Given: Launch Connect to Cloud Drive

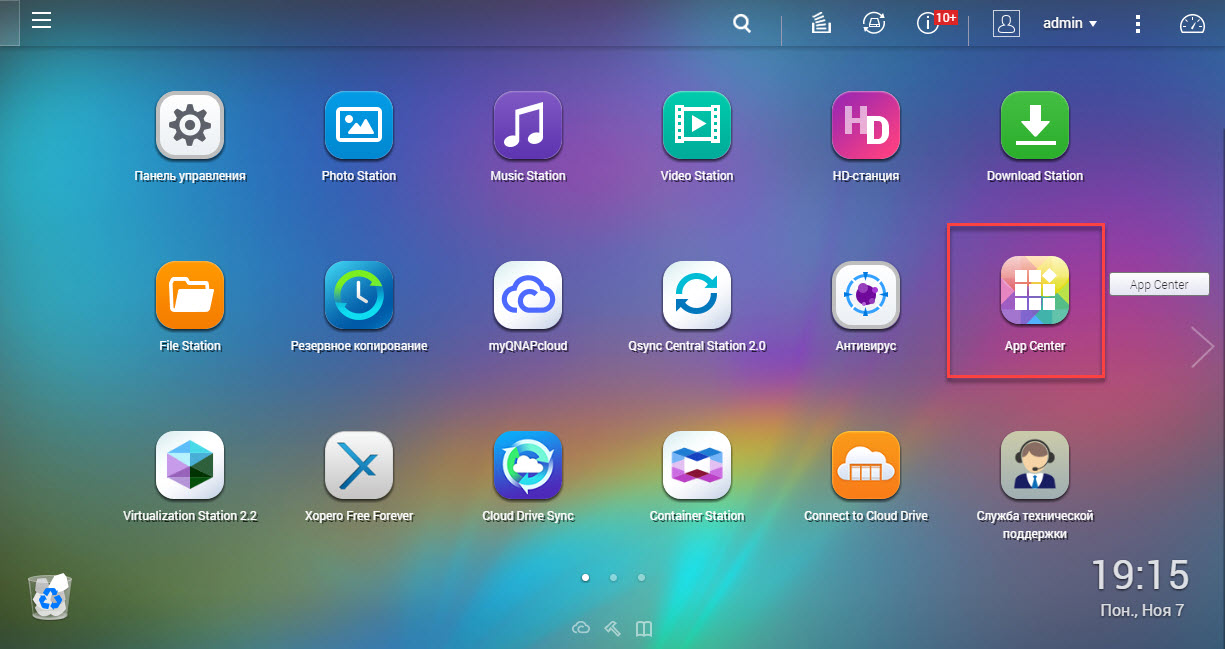Looking at the screenshot, I should click(866, 466).
